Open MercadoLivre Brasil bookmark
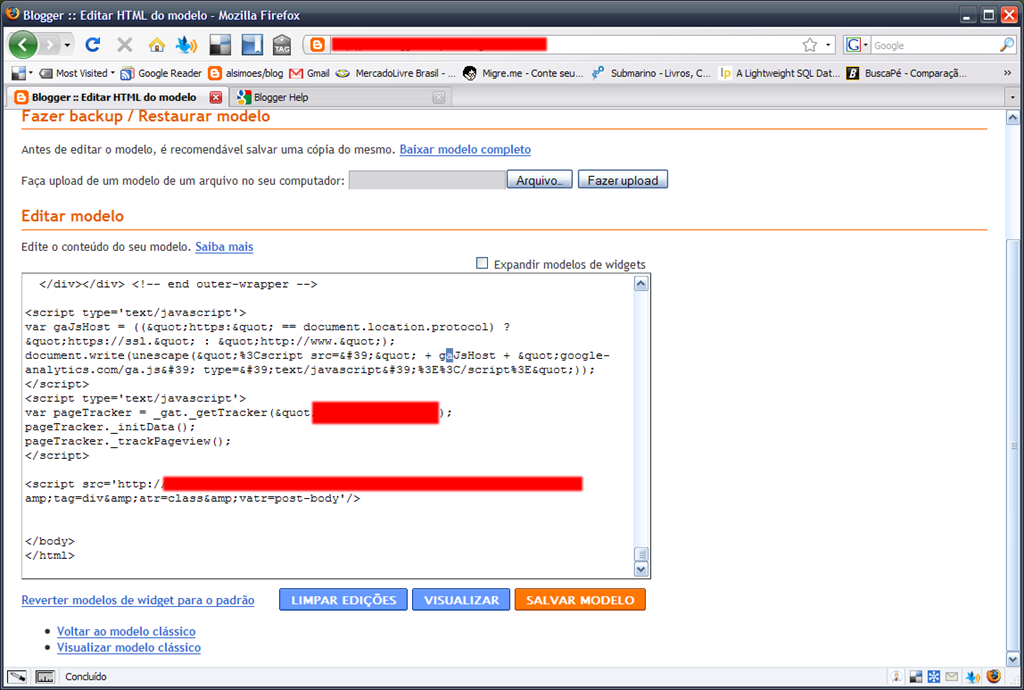Screen dimensions: 1024x690 click(396, 73)
